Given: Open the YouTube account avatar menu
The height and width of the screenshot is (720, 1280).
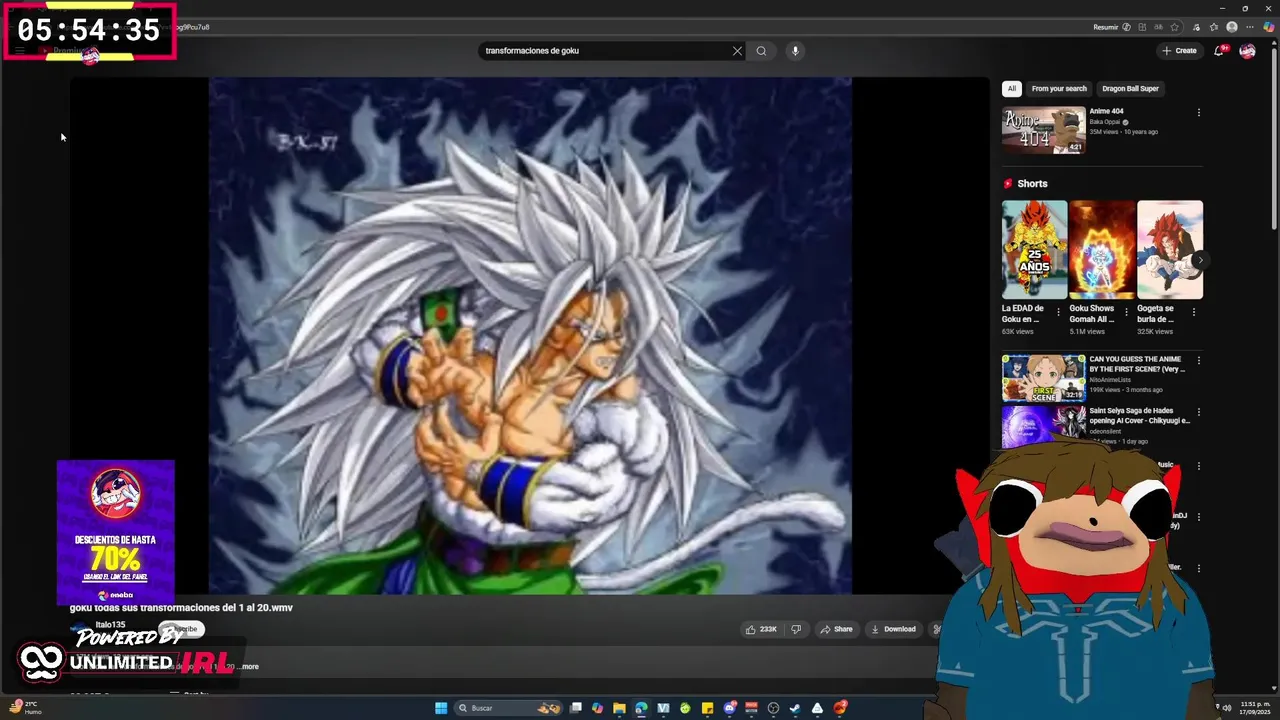Looking at the screenshot, I should coord(1247,51).
